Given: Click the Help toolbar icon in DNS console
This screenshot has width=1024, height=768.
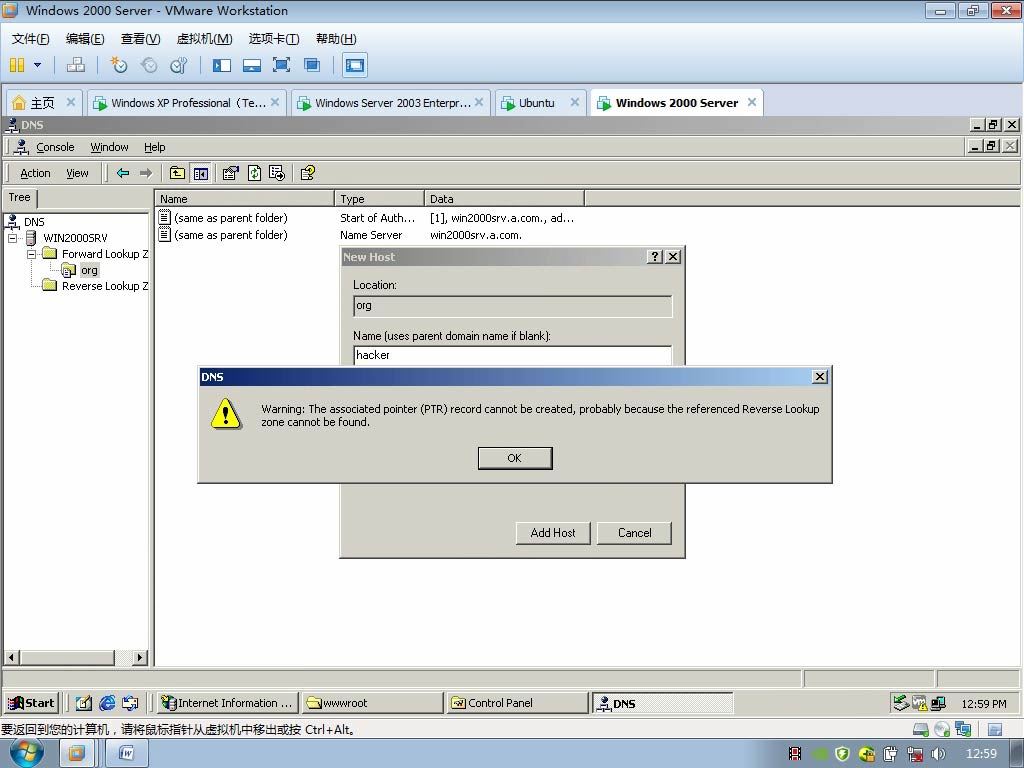Looking at the screenshot, I should 308,173.
